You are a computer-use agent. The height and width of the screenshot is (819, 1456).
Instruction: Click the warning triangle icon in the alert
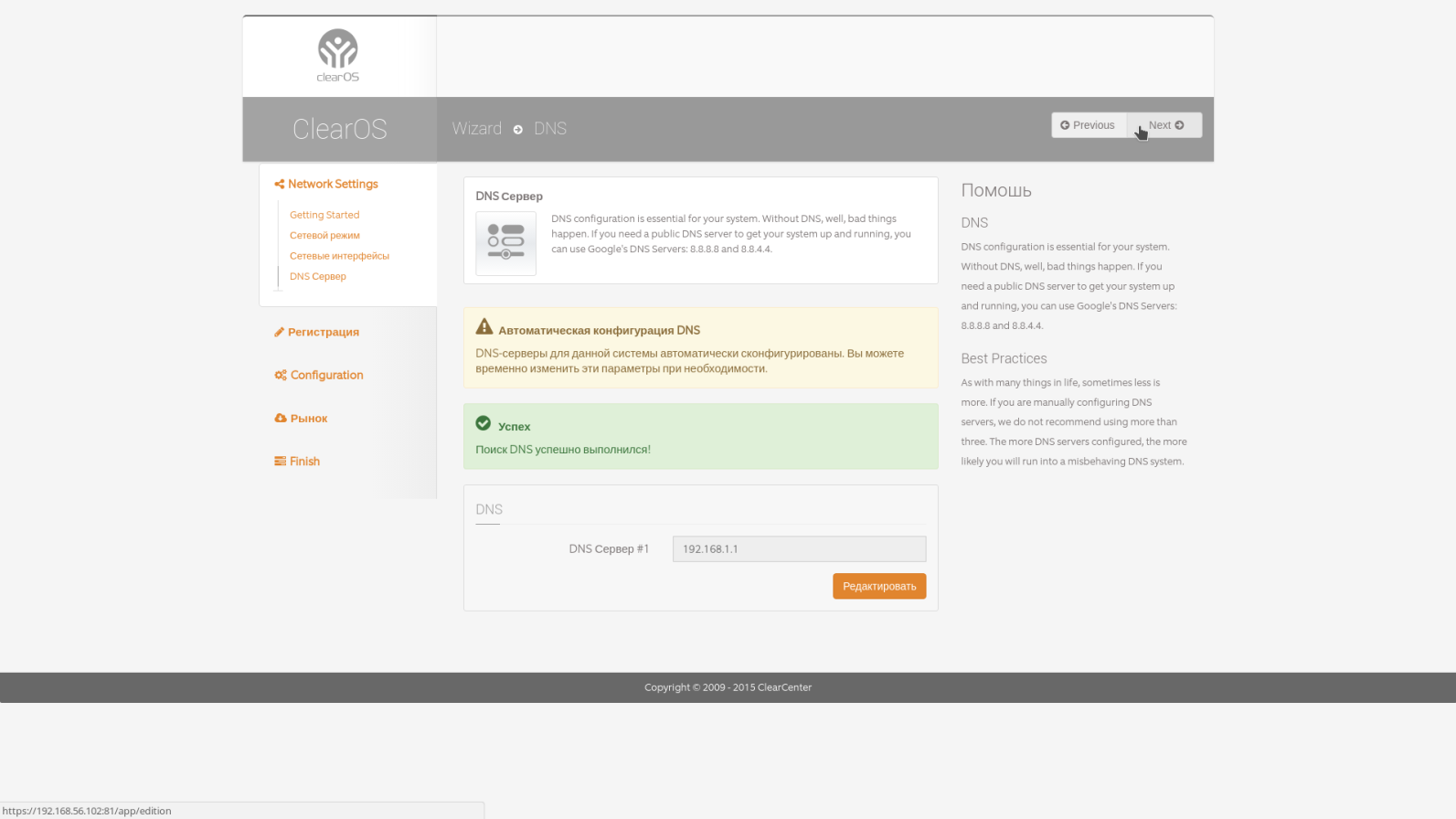[x=484, y=327]
